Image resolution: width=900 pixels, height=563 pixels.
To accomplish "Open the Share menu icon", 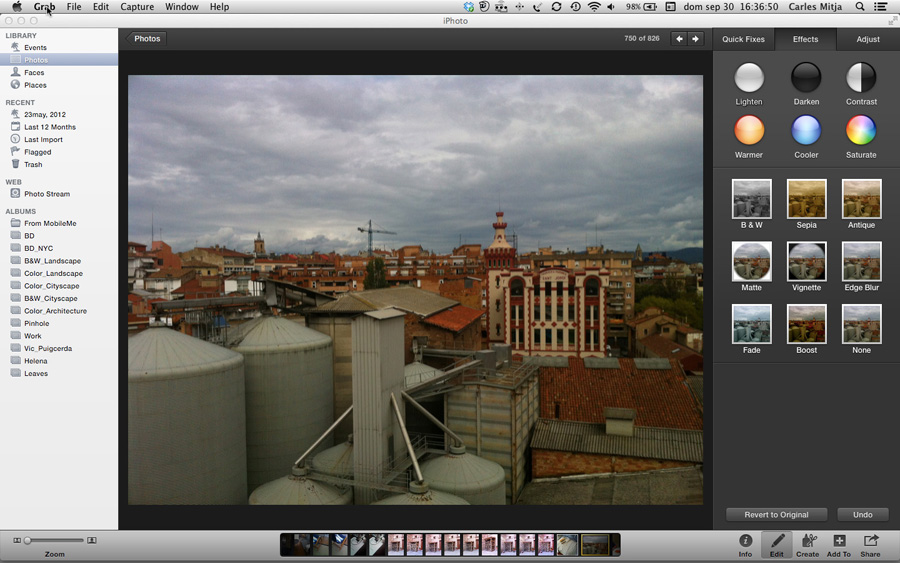I will point(871,544).
